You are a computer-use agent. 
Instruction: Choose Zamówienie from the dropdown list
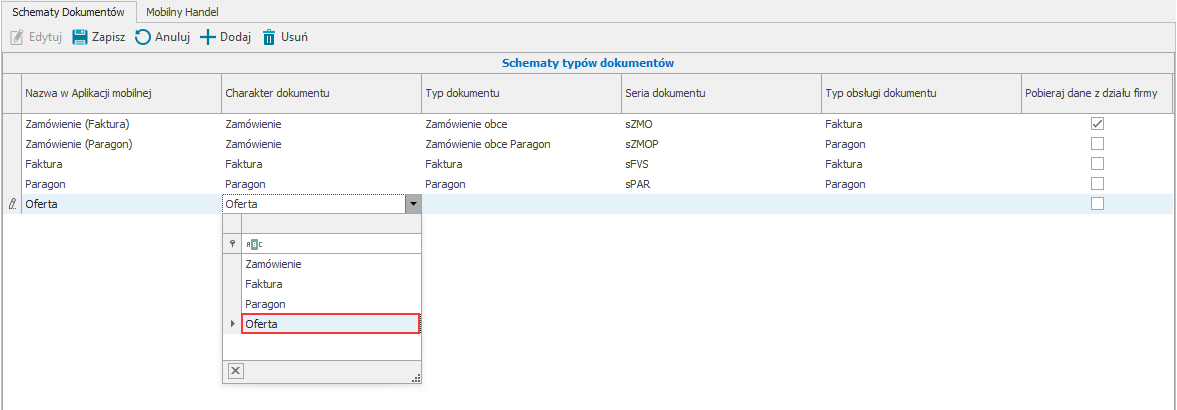click(273, 264)
